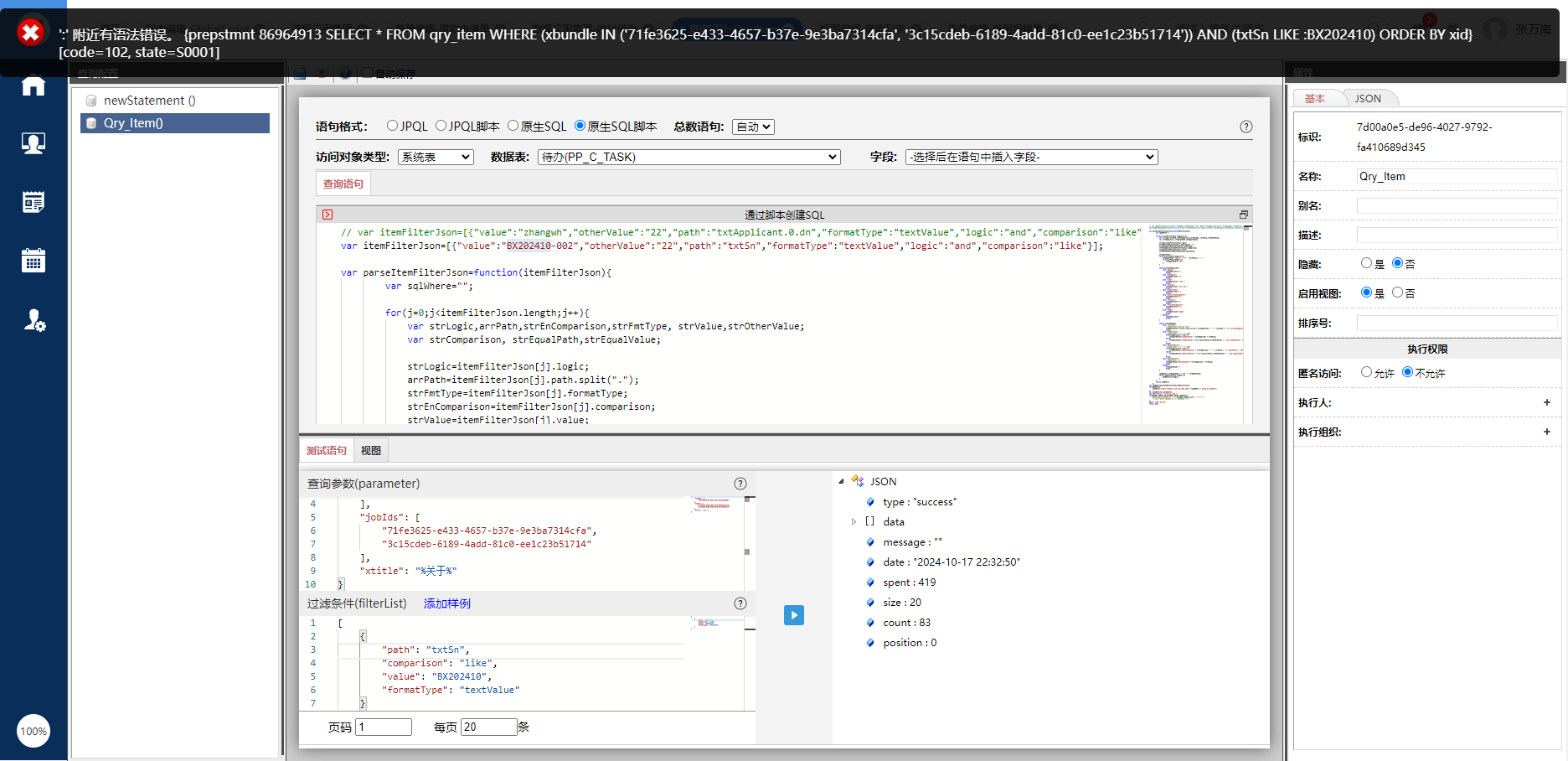Expand the data node in JSON tree
The image size is (1568, 761).
tap(854, 522)
